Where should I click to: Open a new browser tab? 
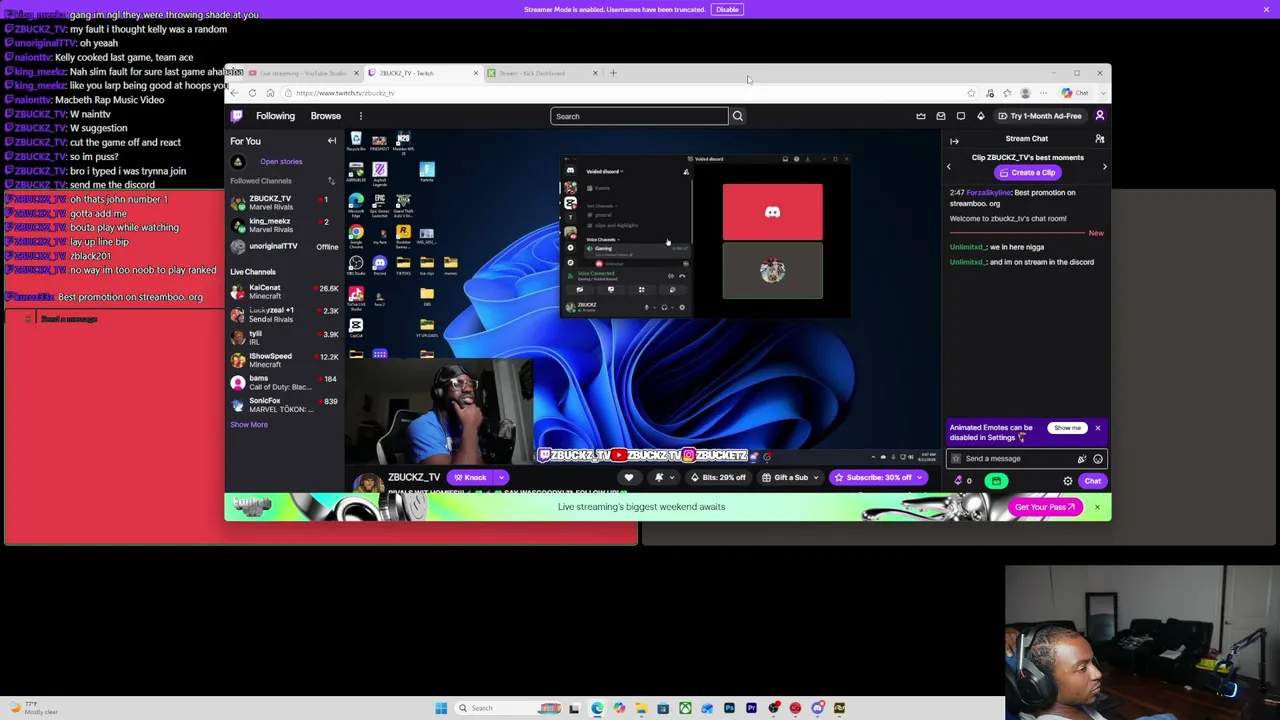coord(613,73)
